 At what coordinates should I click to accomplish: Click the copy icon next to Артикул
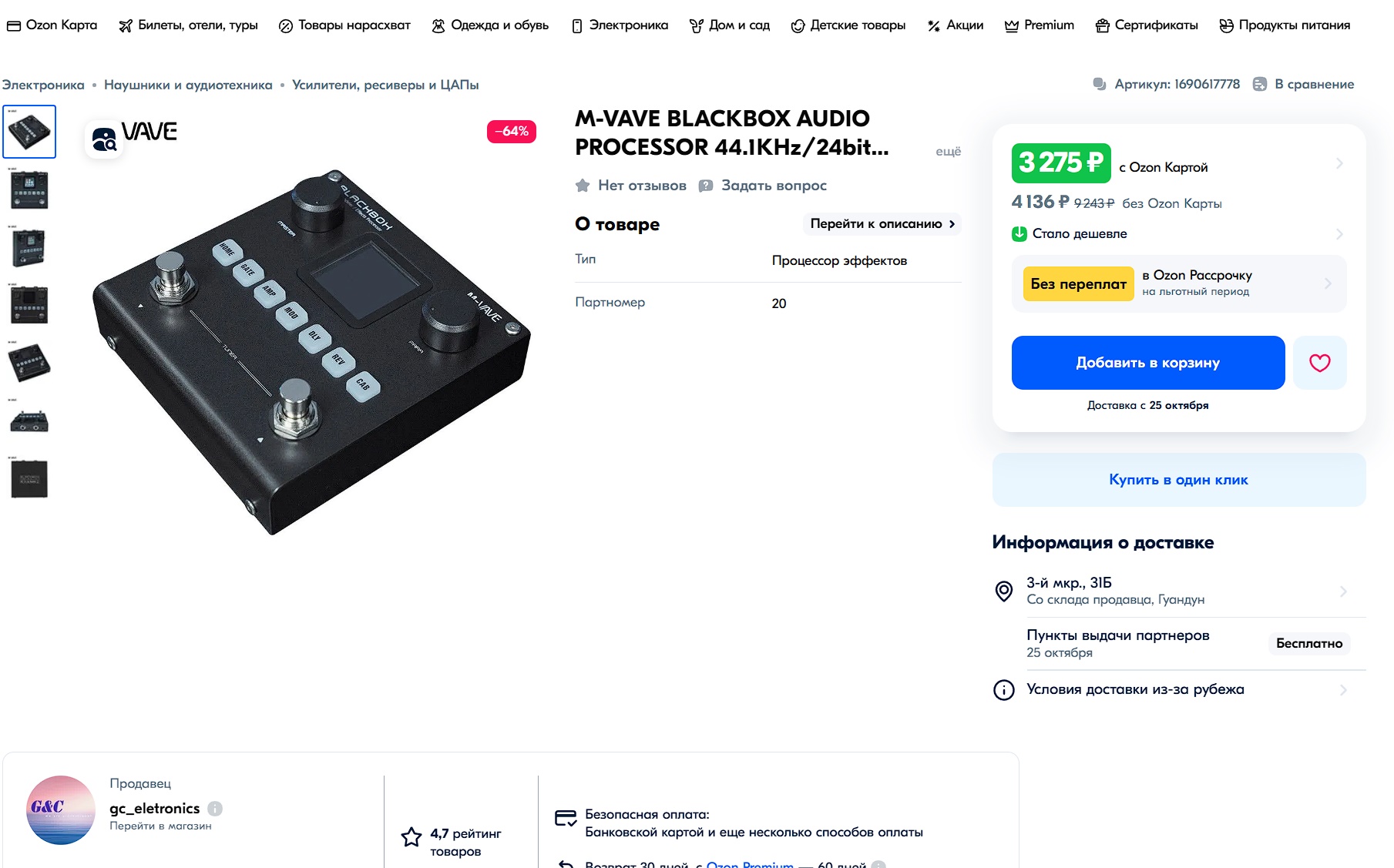point(1100,84)
